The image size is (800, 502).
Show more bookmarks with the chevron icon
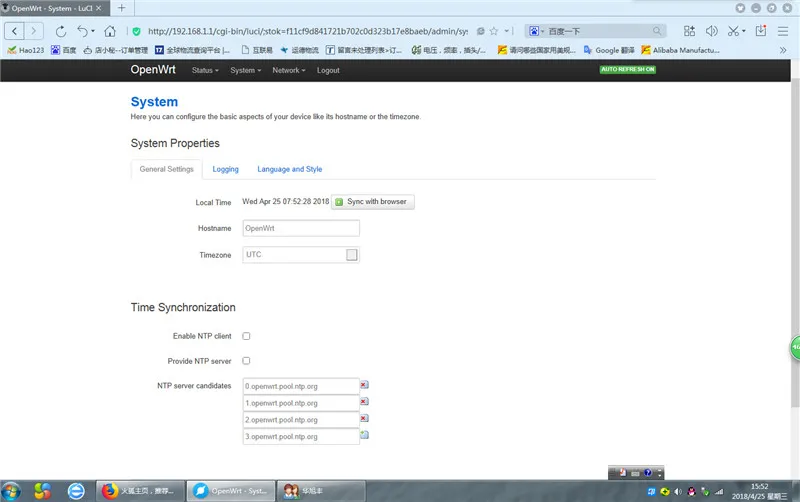pyautogui.click(x=783, y=50)
